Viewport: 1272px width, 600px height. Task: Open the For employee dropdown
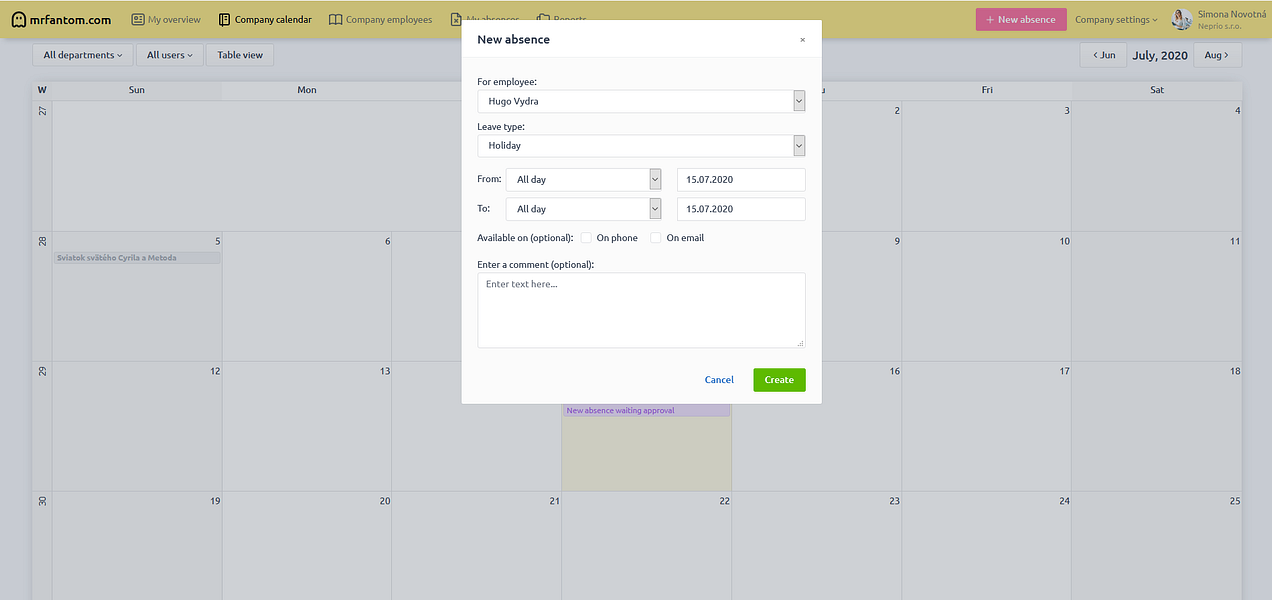click(641, 101)
